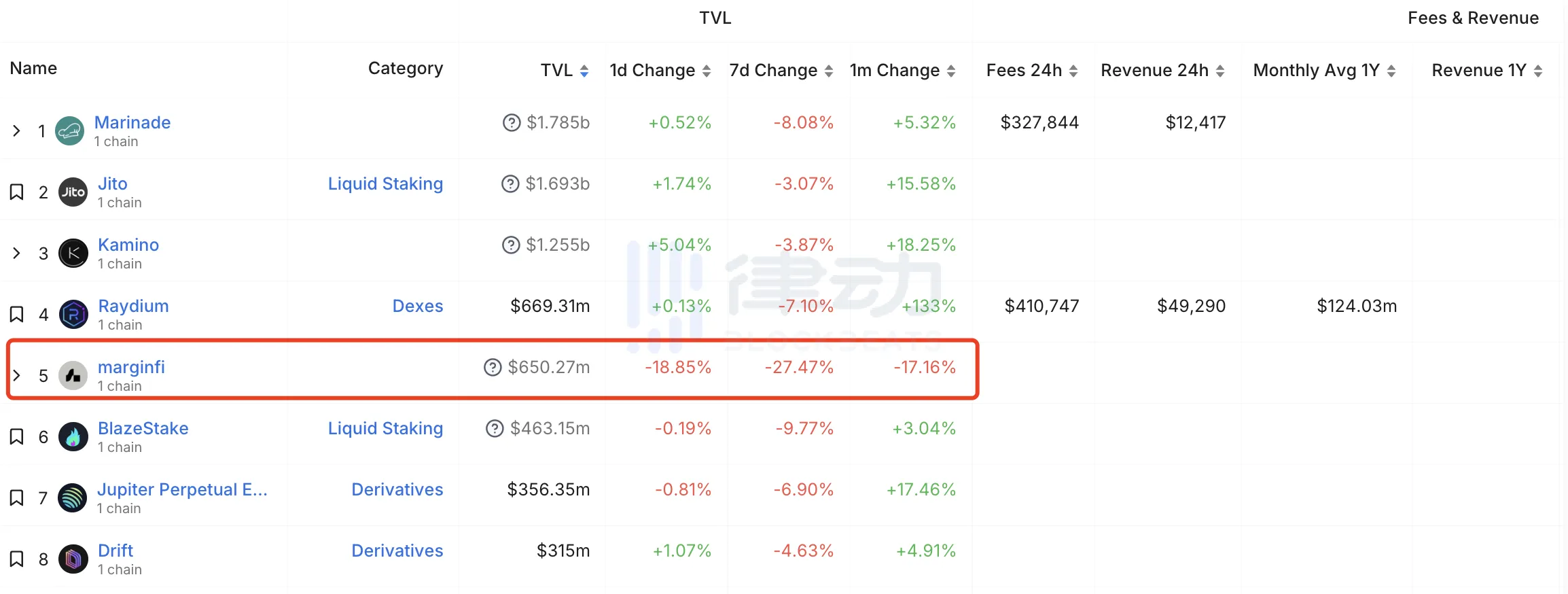The width and height of the screenshot is (1568, 594).
Task: Sort by the TVL column header
Action: click(x=564, y=71)
